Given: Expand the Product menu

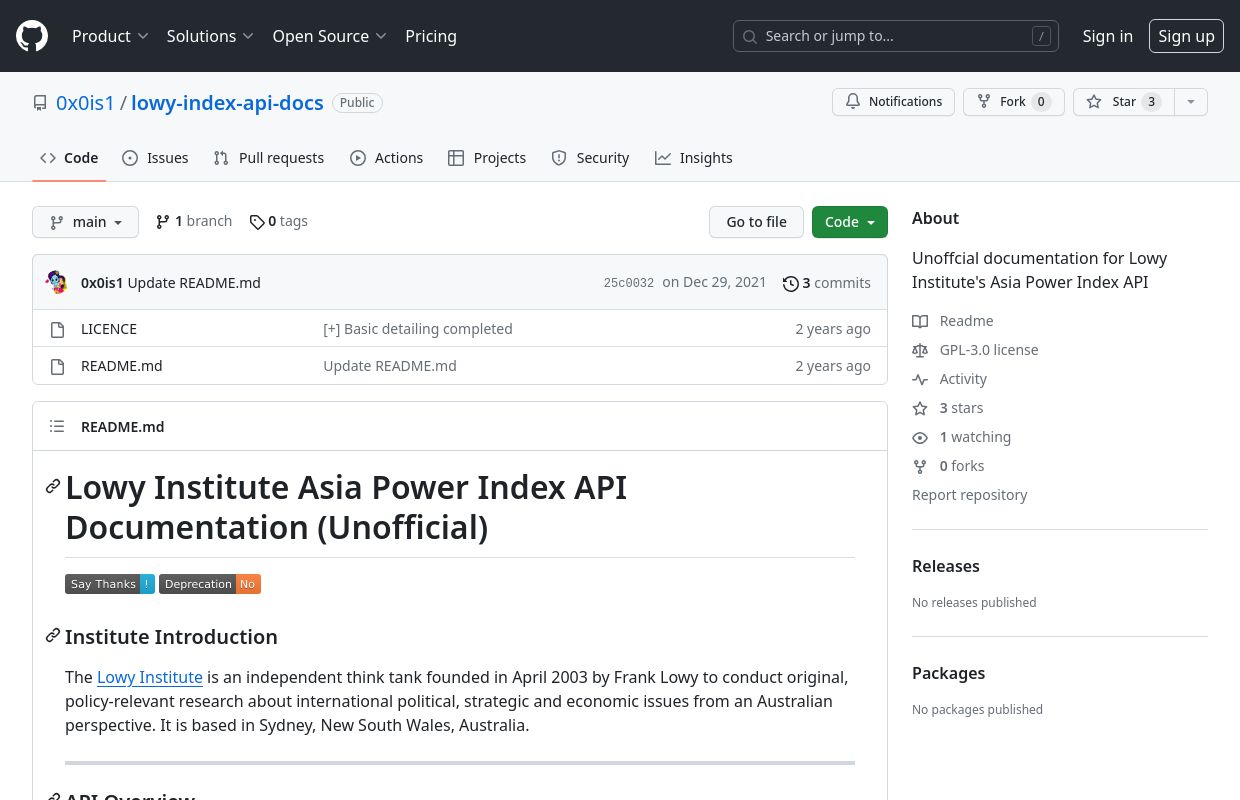Looking at the screenshot, I should [x=110, y=36].
